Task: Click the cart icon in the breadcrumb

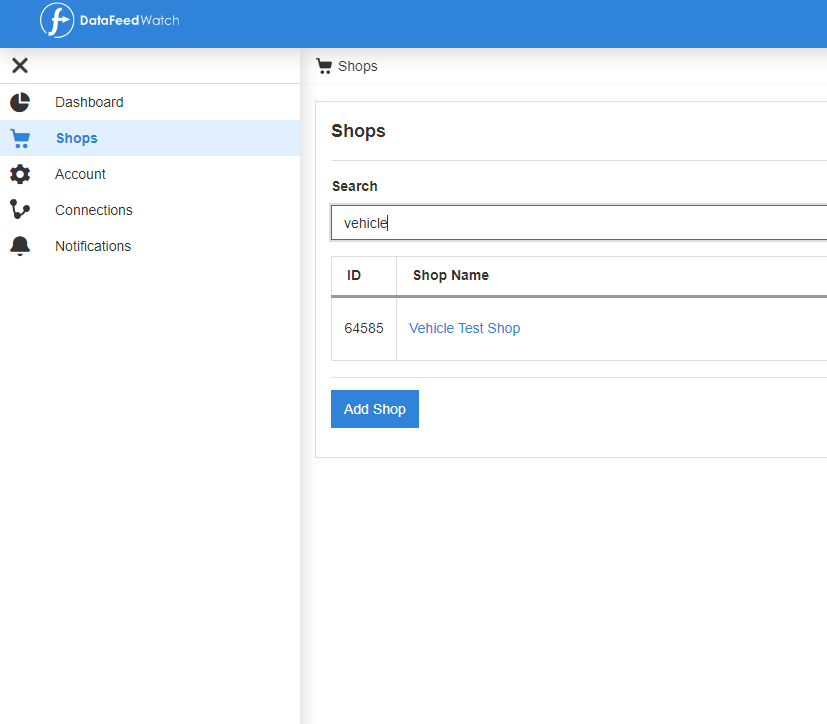Action: [323, 66]
